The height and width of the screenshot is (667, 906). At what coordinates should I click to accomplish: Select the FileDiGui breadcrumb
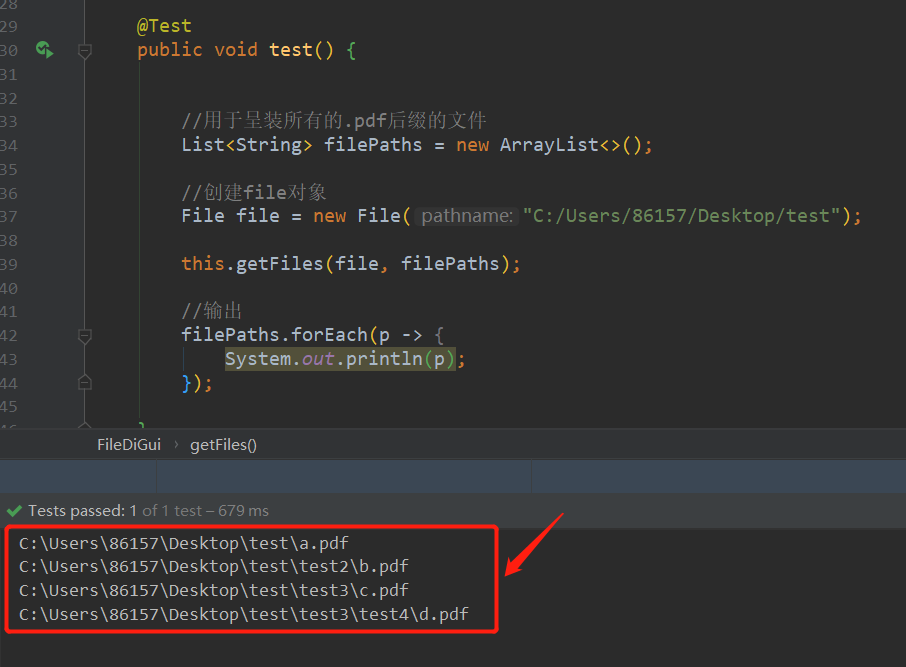(129, 444)
